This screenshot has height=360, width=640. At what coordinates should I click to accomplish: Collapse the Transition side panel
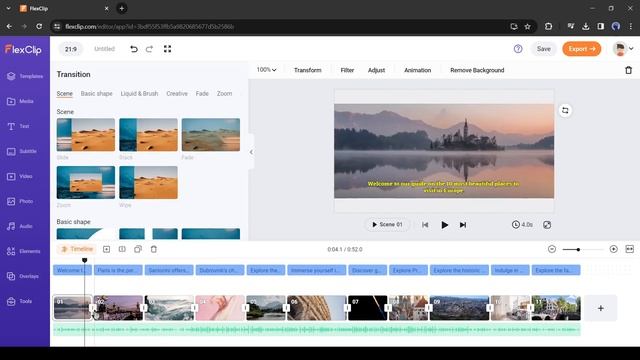click(251, 152)
